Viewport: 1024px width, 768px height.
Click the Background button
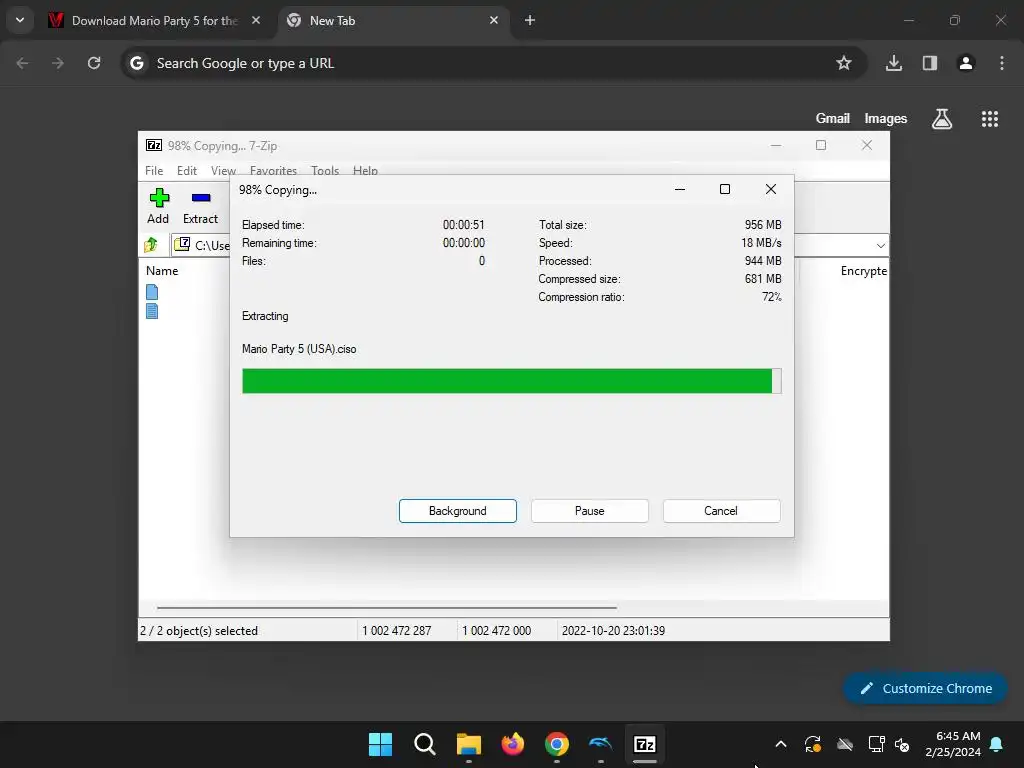pos(458,511)
